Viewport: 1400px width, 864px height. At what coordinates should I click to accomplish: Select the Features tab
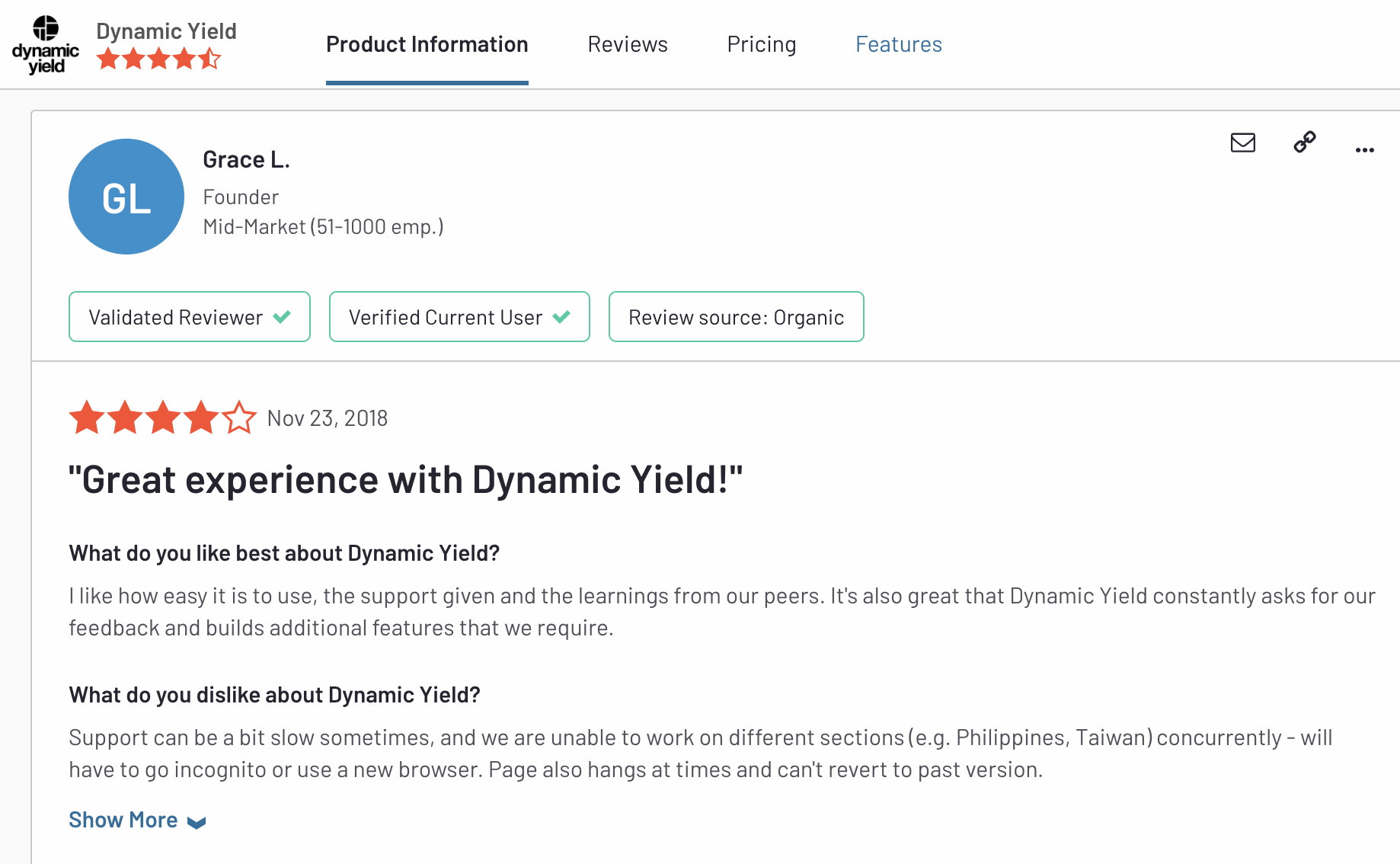coord(899,44)
